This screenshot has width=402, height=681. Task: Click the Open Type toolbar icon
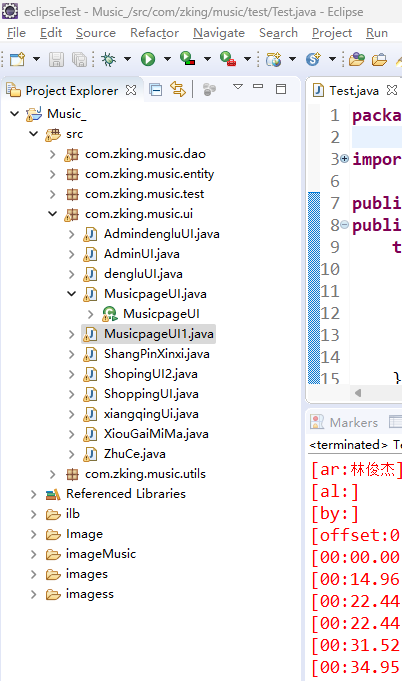(357, 59)
